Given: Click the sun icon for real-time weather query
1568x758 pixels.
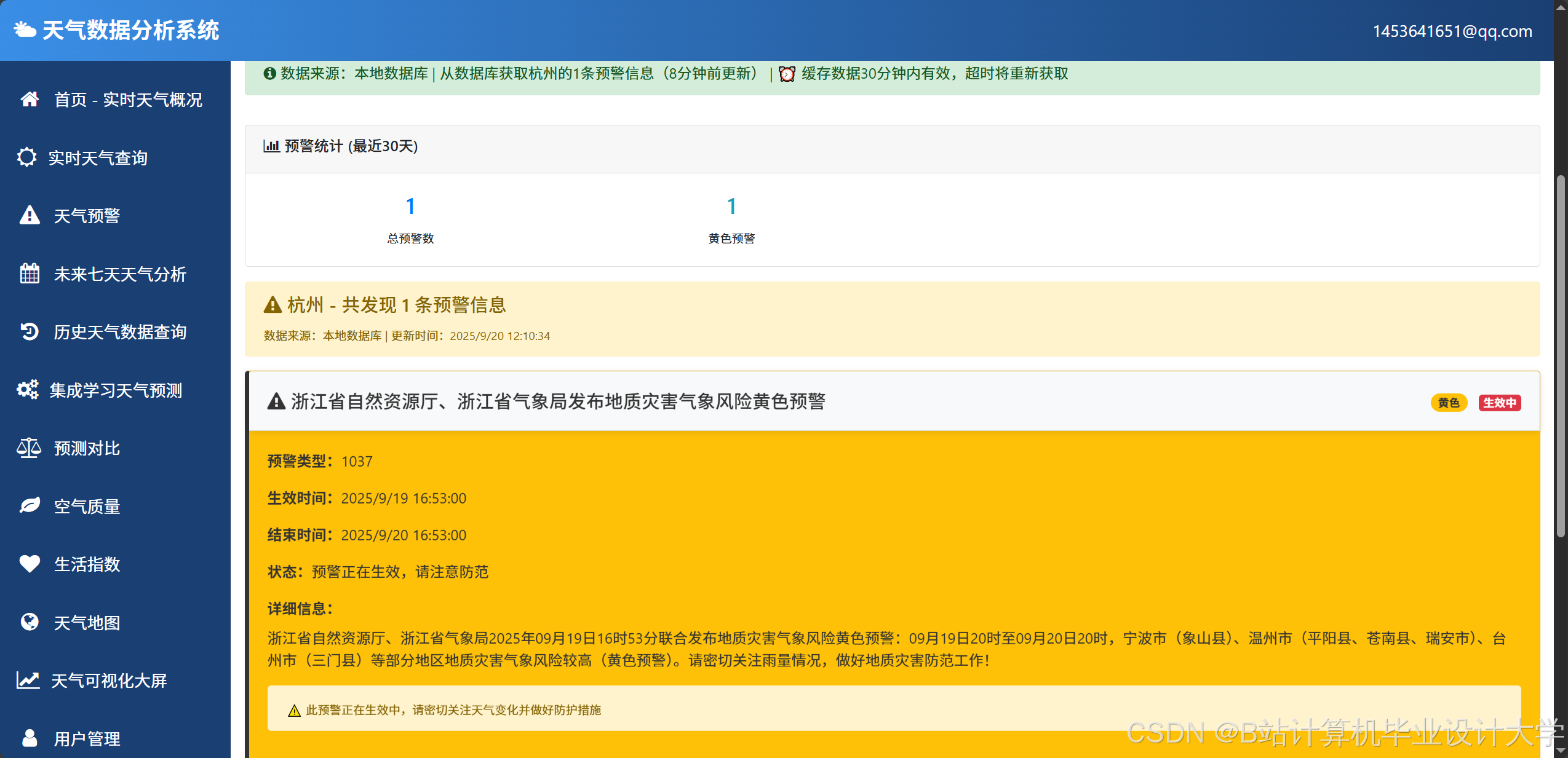Looking at the screenshot, I should point(27,157).
